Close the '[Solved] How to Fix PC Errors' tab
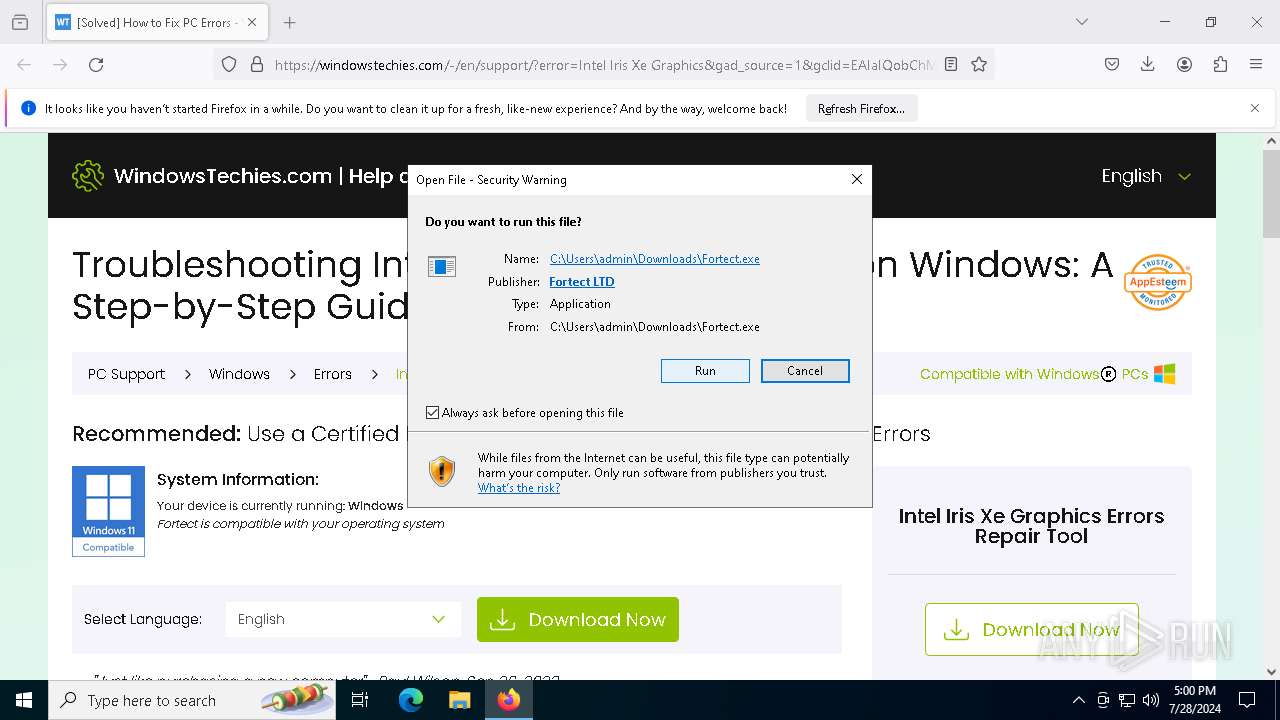The width and height of the screenshot is (1280, 720). (x=252, y=22)
